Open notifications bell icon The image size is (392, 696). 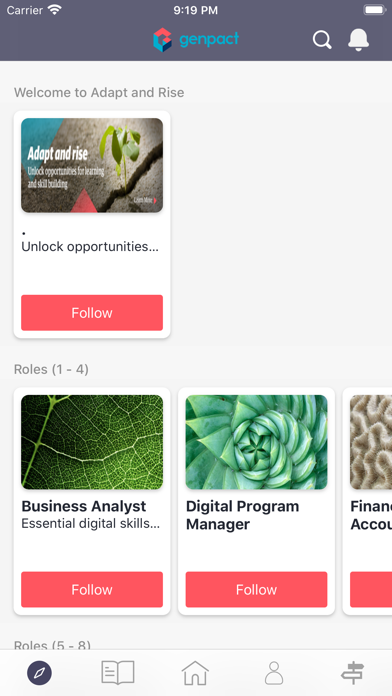[x=358, y=40]
